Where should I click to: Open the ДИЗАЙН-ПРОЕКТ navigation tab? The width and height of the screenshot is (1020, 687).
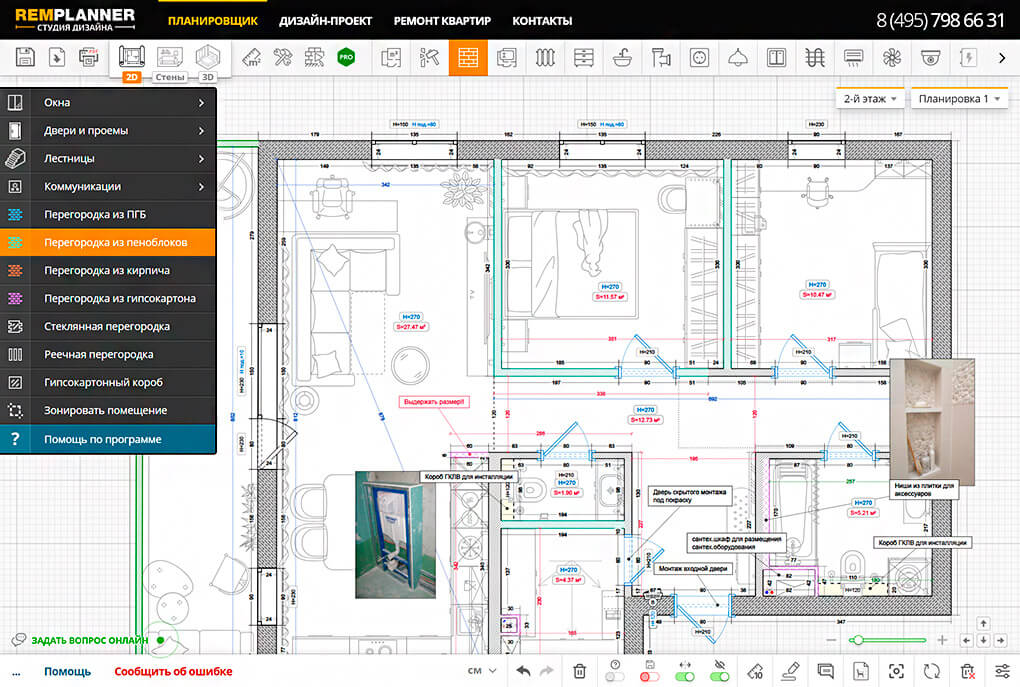pos(325,21)
